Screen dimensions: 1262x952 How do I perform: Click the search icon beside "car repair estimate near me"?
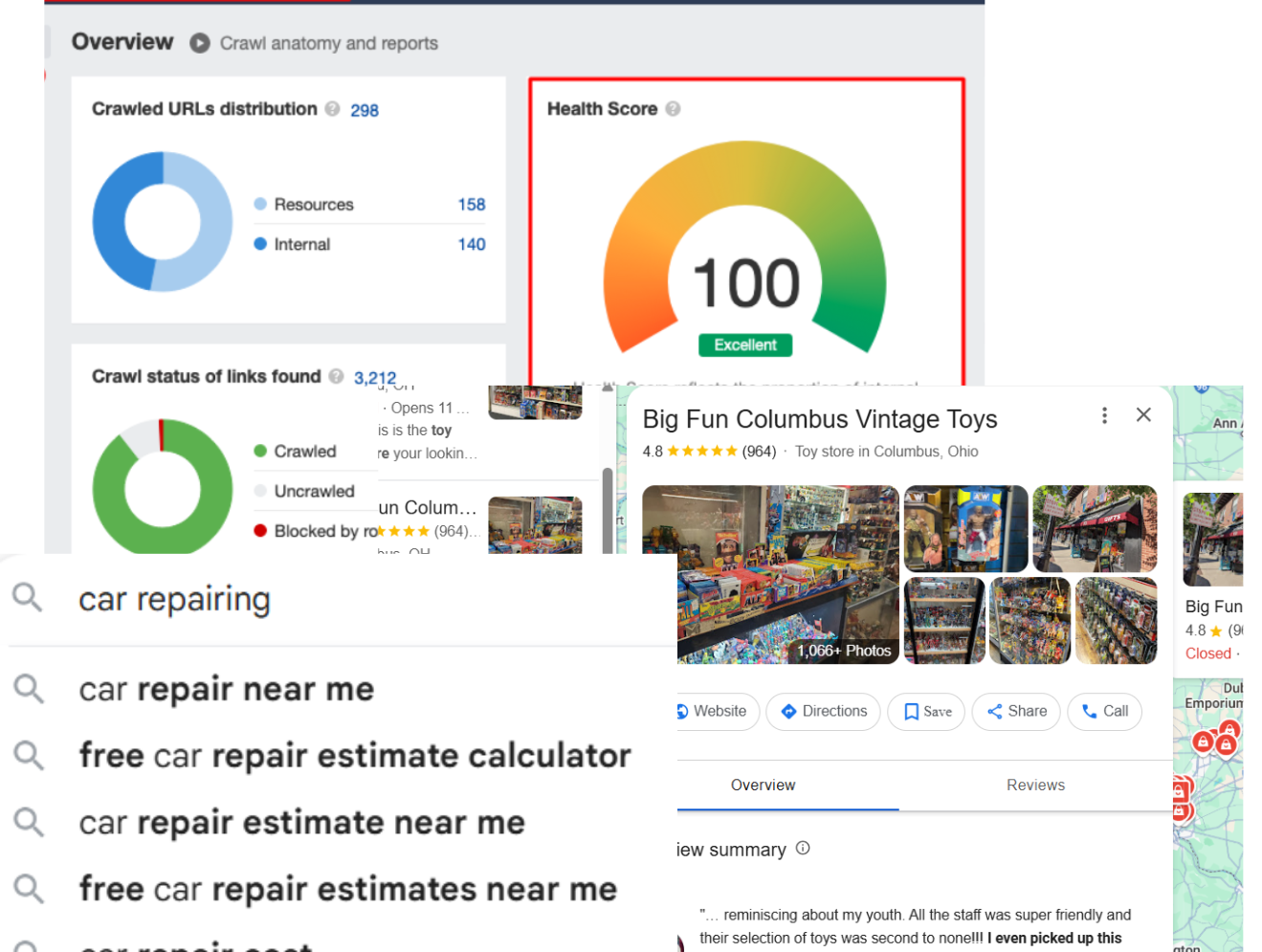(29, 822)
